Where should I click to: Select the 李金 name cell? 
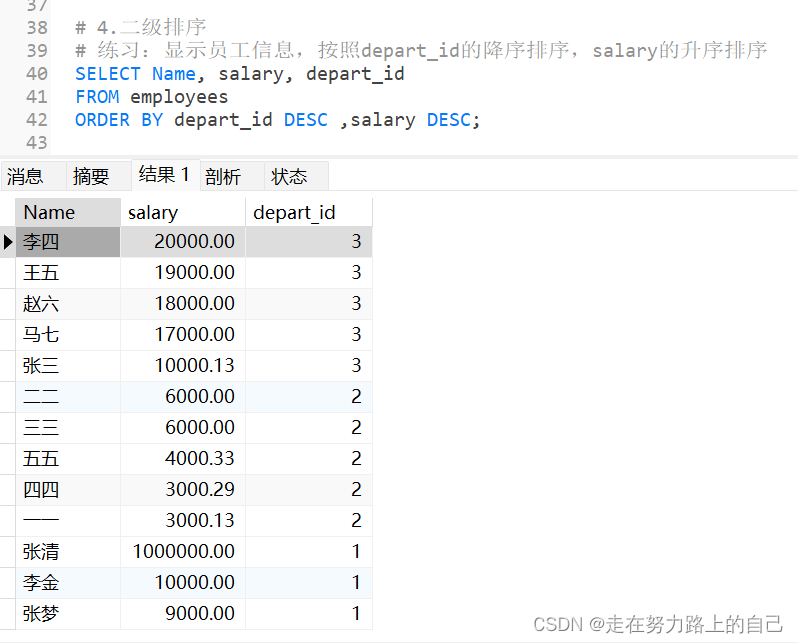68,583
